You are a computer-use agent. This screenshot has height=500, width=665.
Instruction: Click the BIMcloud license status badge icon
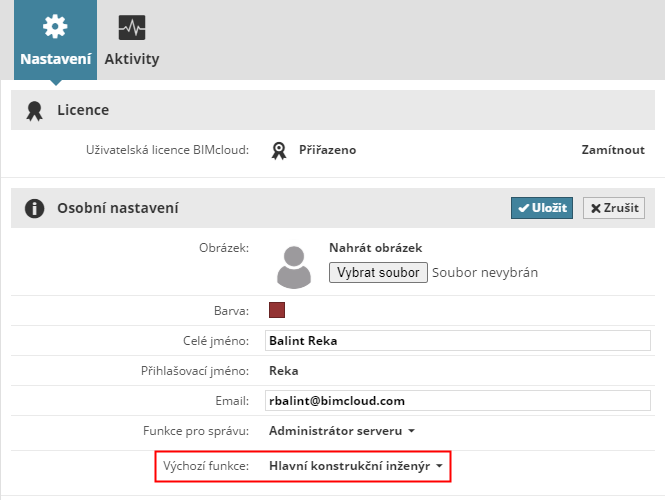(x=280, y=150)
